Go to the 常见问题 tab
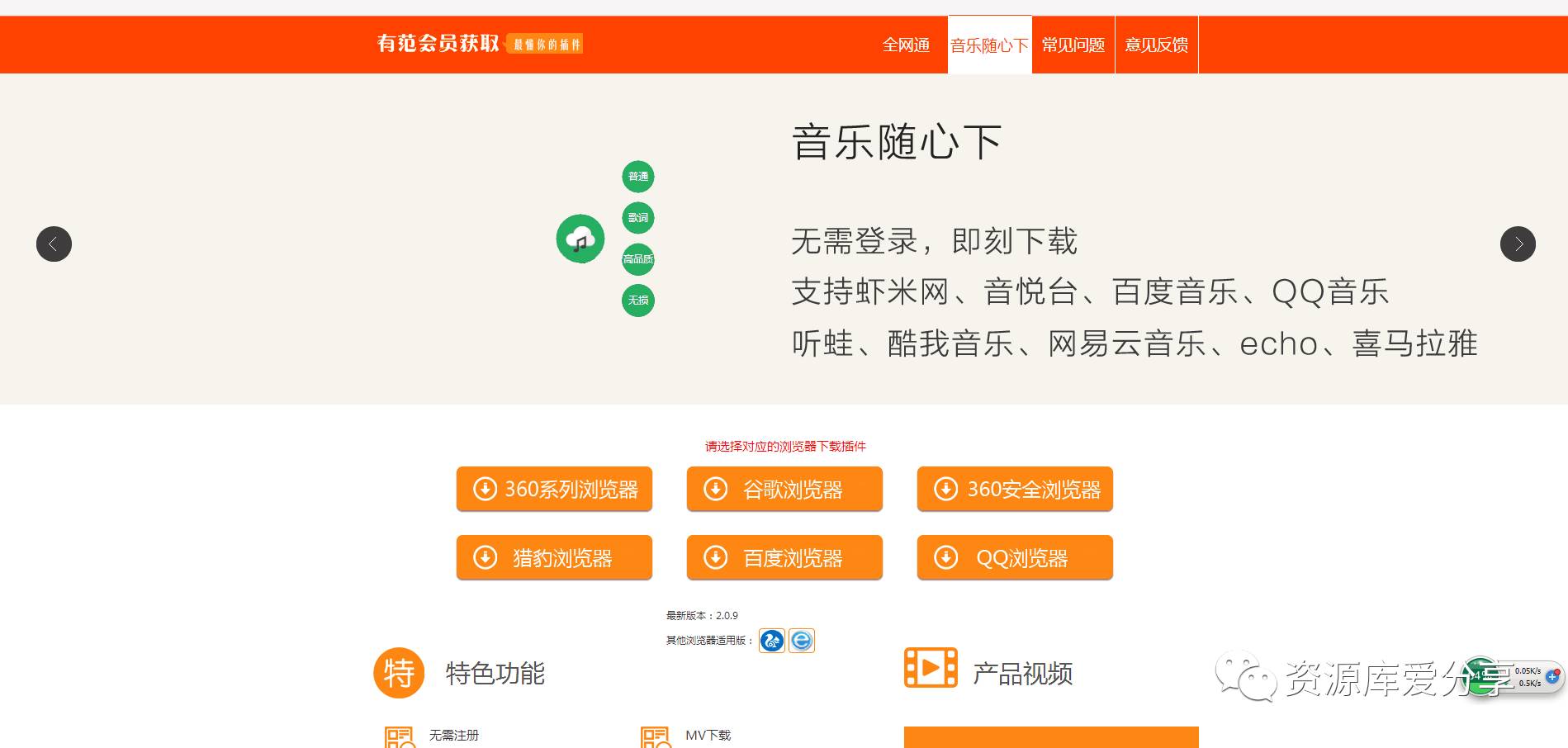Screen dimensions: 1568x748 1073,45
